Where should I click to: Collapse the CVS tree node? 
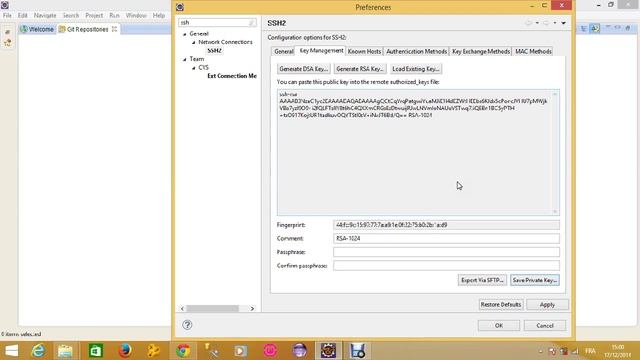(194, 68)
